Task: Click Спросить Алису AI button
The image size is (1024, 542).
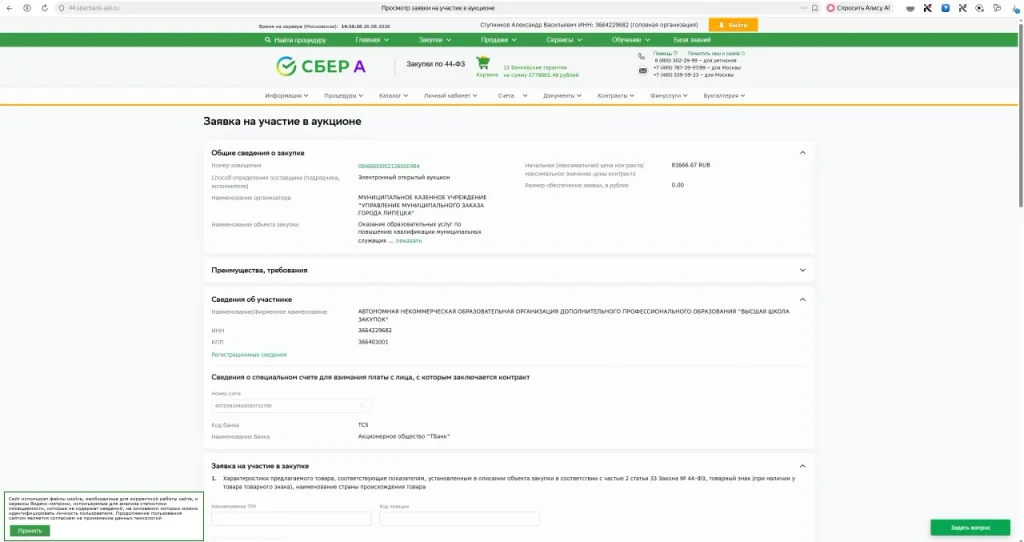Action: pyautogui.click(x=858, y=8)
